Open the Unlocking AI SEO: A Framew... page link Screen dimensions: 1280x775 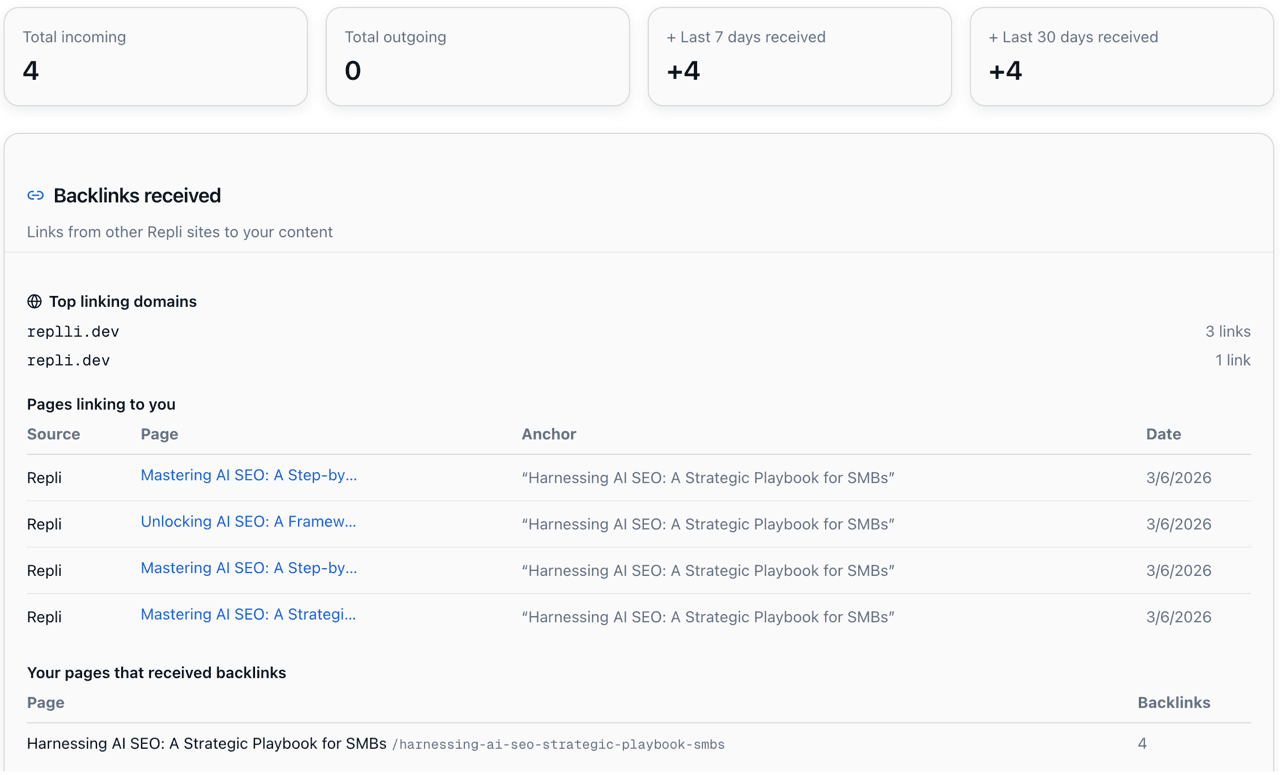point(247,521)
